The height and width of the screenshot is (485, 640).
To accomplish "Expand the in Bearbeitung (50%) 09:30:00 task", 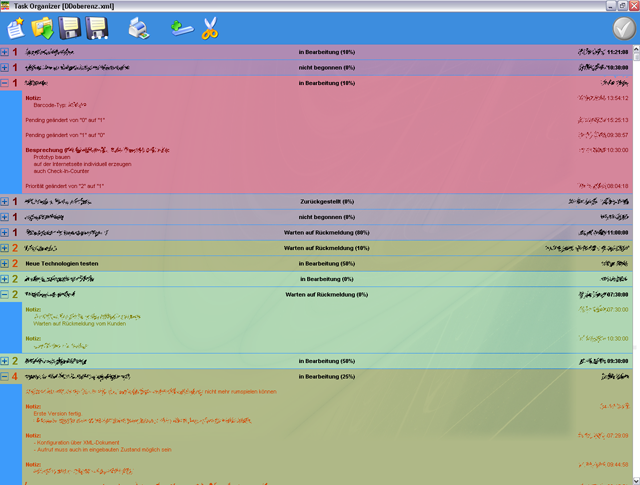I will [4, 361].
